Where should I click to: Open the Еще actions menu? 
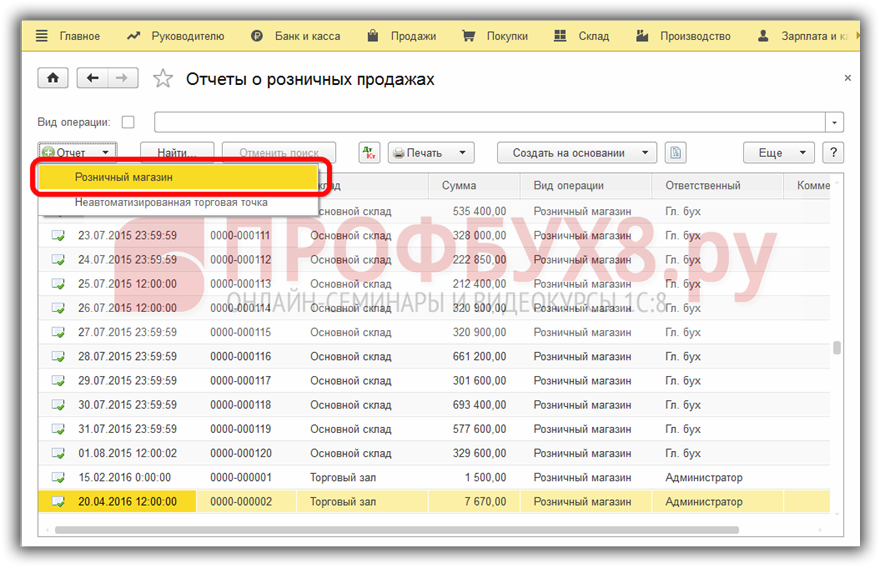(x=778, y=152)
